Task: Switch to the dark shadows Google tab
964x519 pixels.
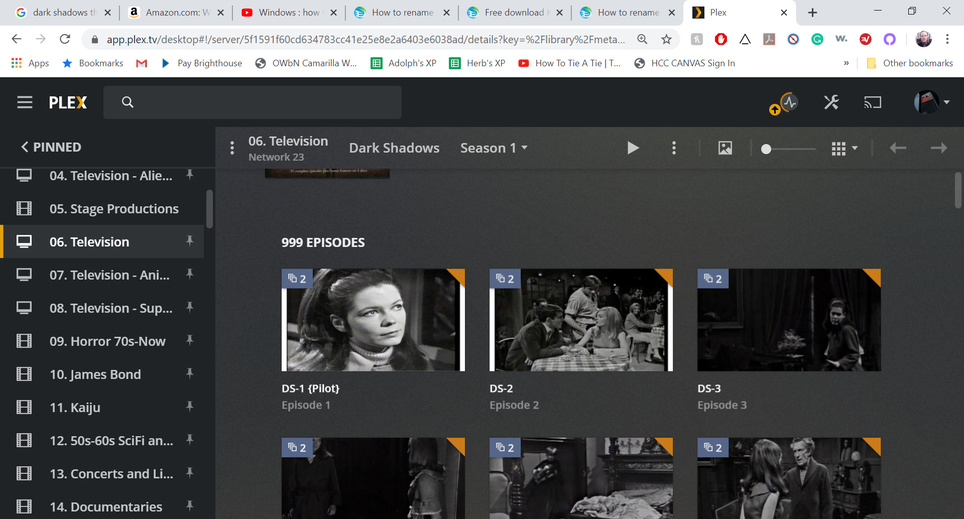Action: [63, 12]
